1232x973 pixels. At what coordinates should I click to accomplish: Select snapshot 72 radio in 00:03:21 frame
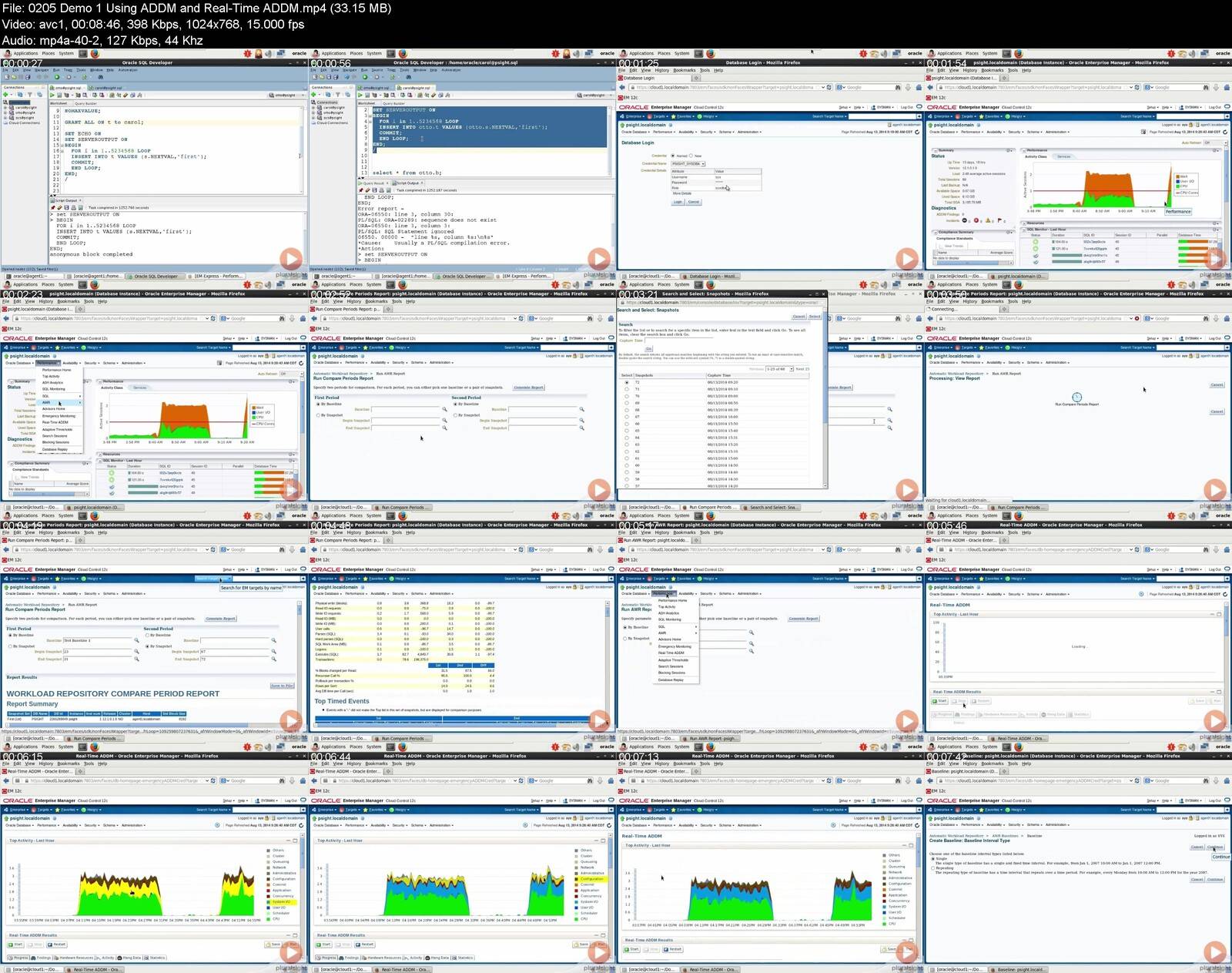pos(627,382)
